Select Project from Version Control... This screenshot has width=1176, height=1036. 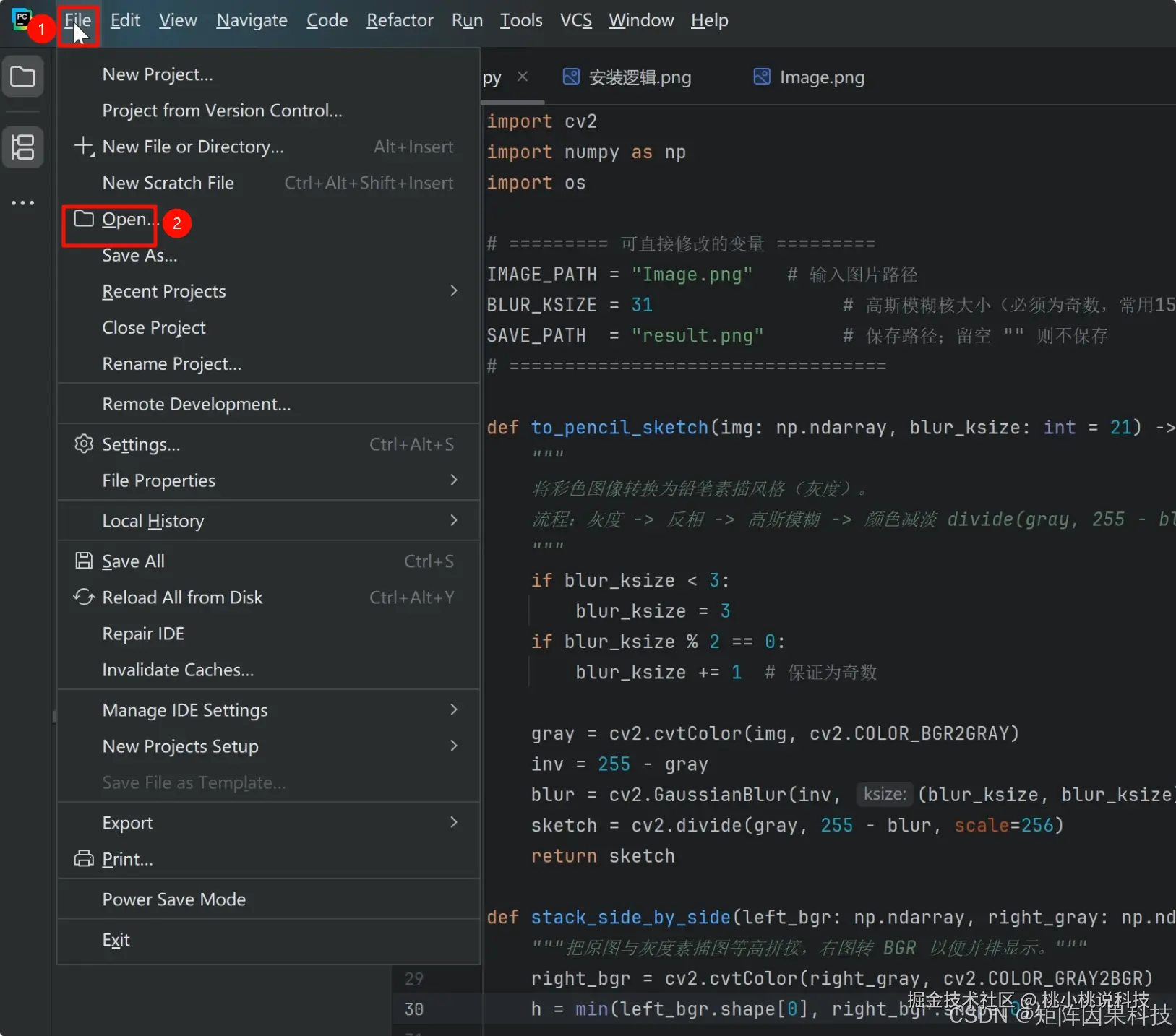point(269,111)
